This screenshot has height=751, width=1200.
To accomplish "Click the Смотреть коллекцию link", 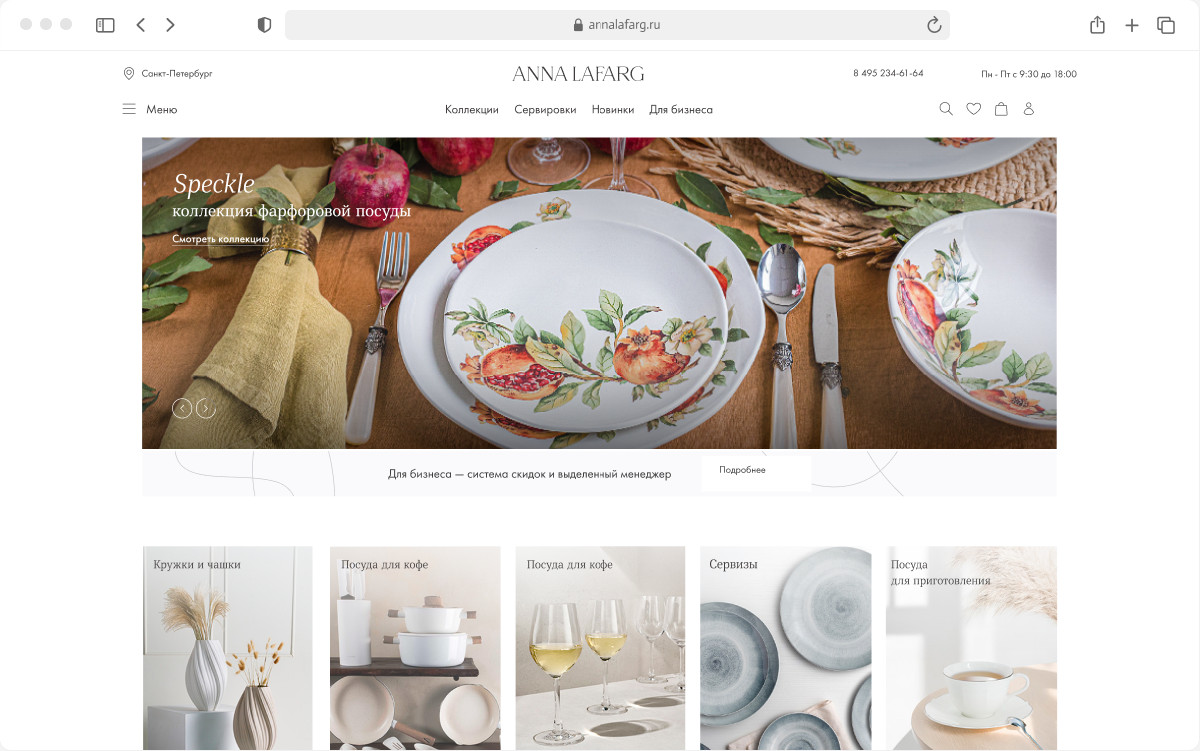I will click(x=220, y=239).
